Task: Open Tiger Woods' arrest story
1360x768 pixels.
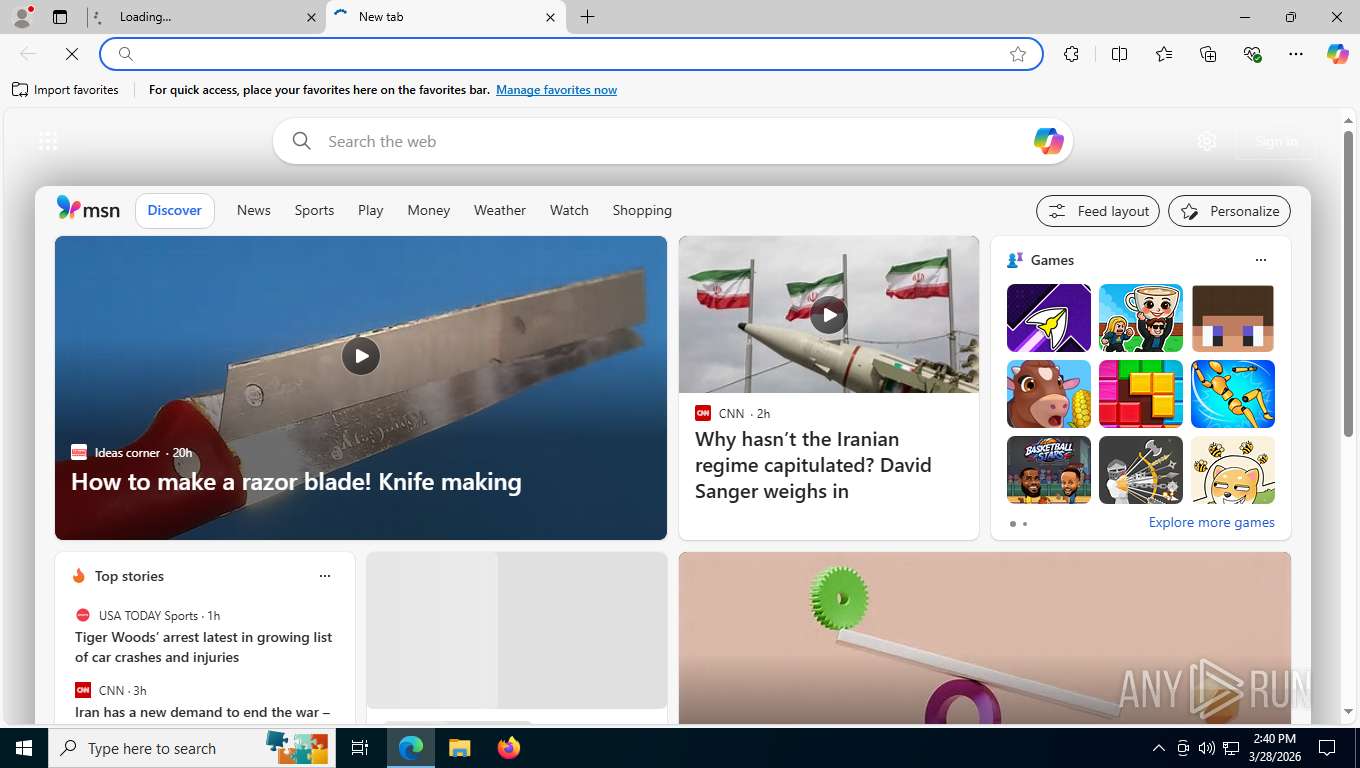Action: point(204,647)
